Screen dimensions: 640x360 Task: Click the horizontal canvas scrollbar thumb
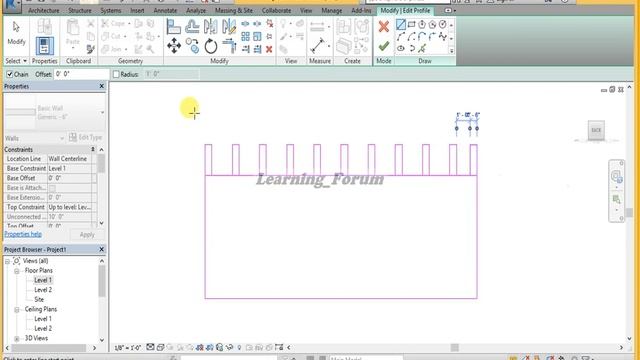pyautogui.click(x=455, y=347)
